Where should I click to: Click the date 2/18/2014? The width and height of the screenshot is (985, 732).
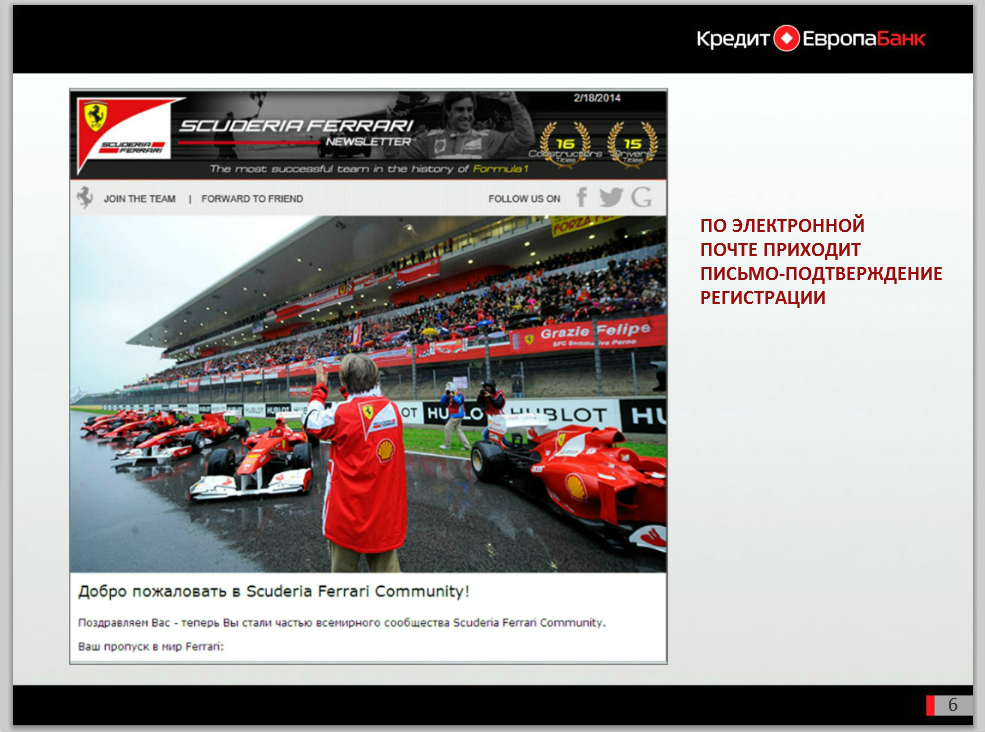(597, 98)
